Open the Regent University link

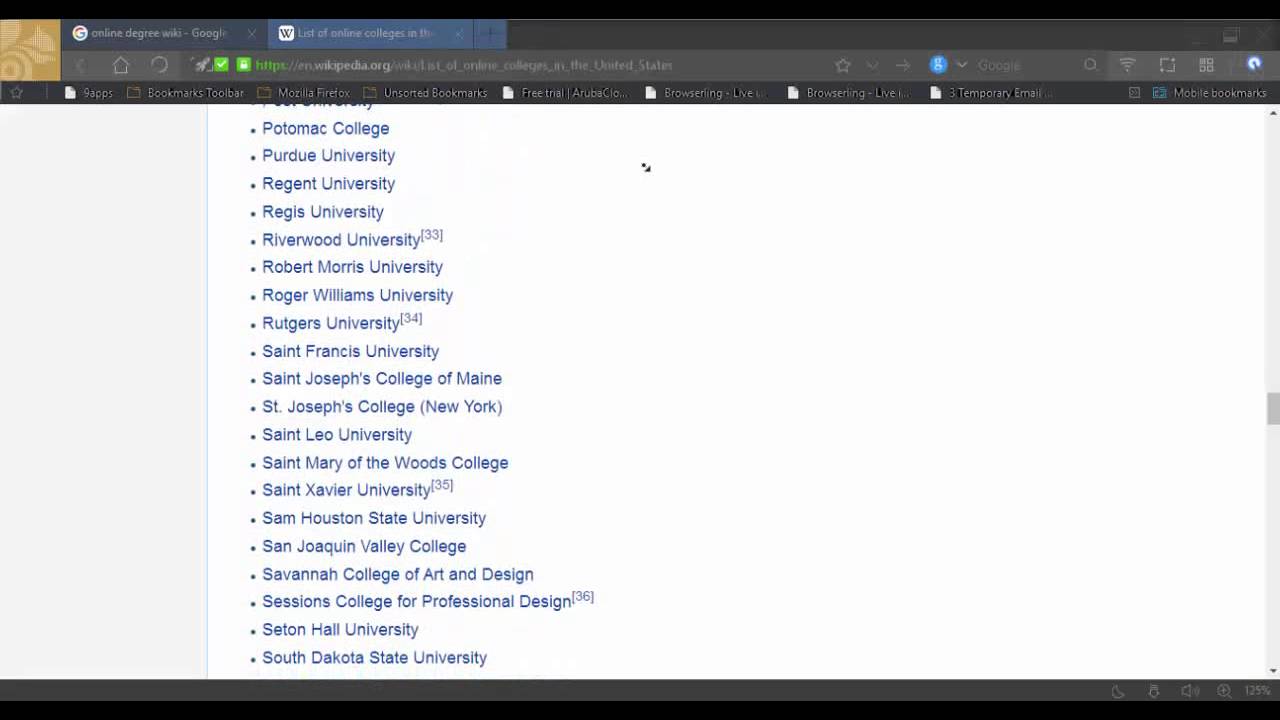[328, 184]
